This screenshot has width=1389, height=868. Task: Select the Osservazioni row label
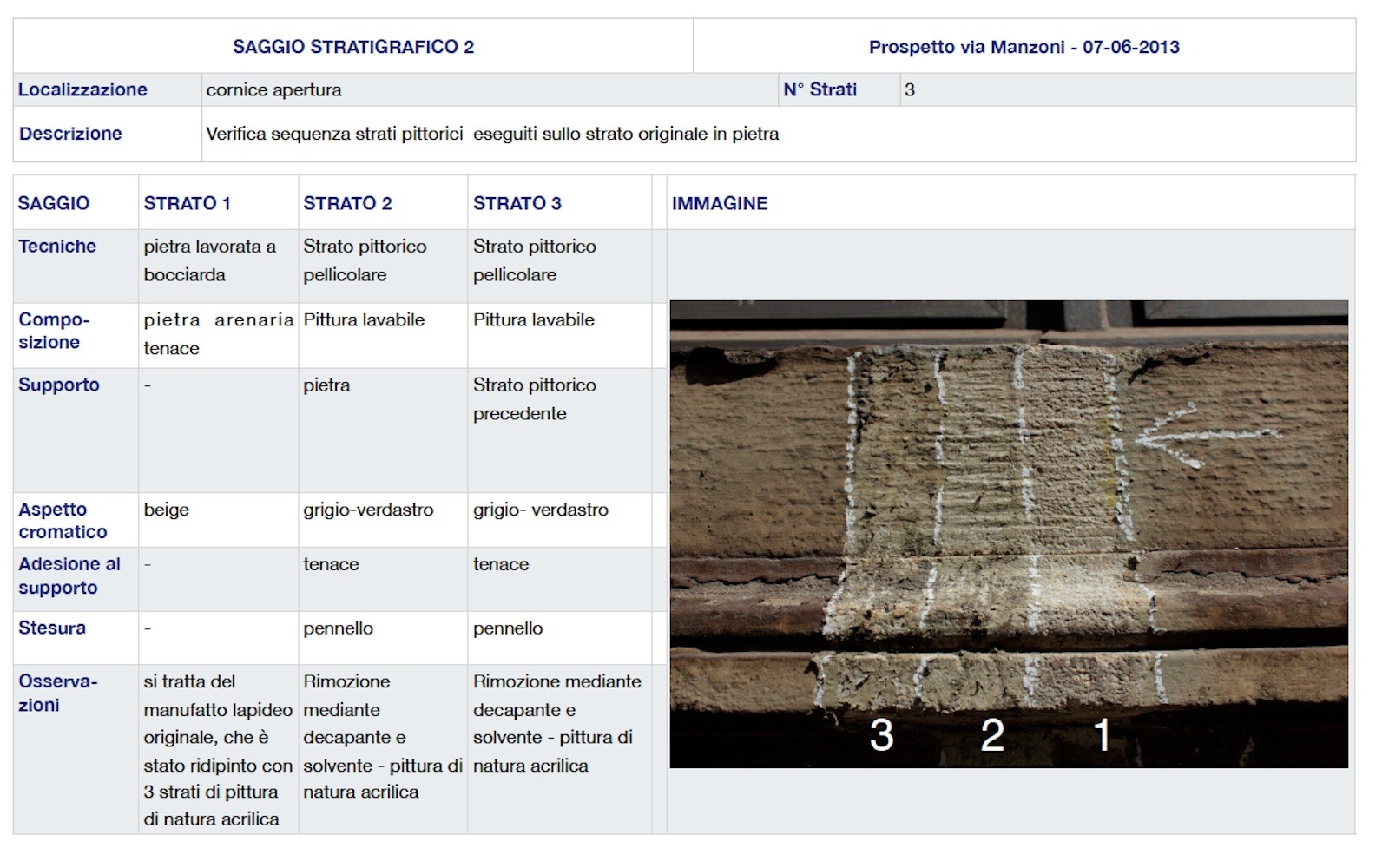(57, 693)
